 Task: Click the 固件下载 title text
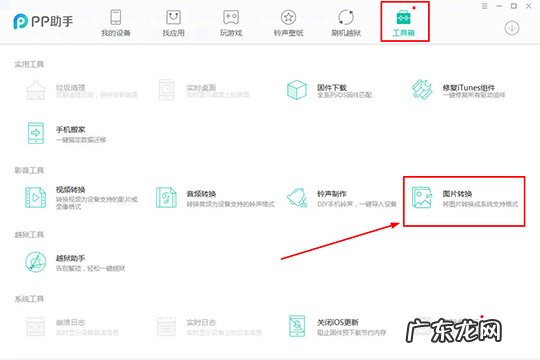[x=332, y=88]
